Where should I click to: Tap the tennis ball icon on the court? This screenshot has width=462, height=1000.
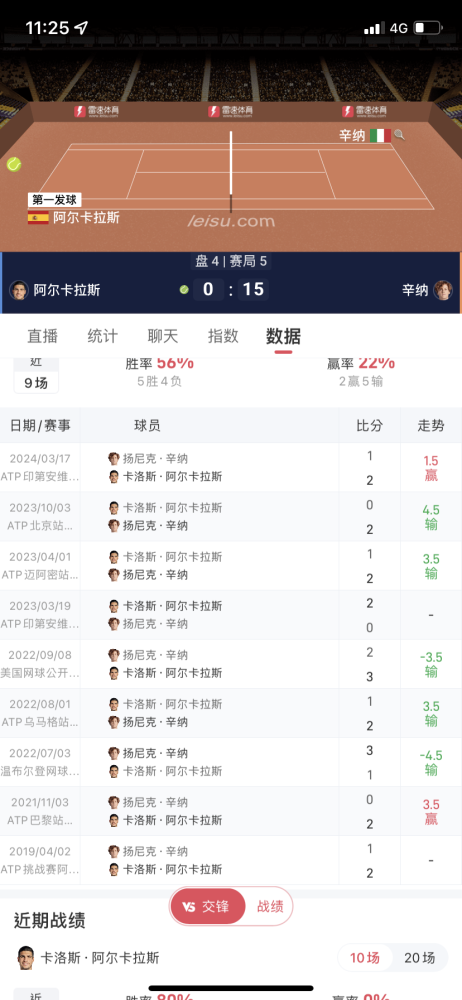(x=14, y=165)
